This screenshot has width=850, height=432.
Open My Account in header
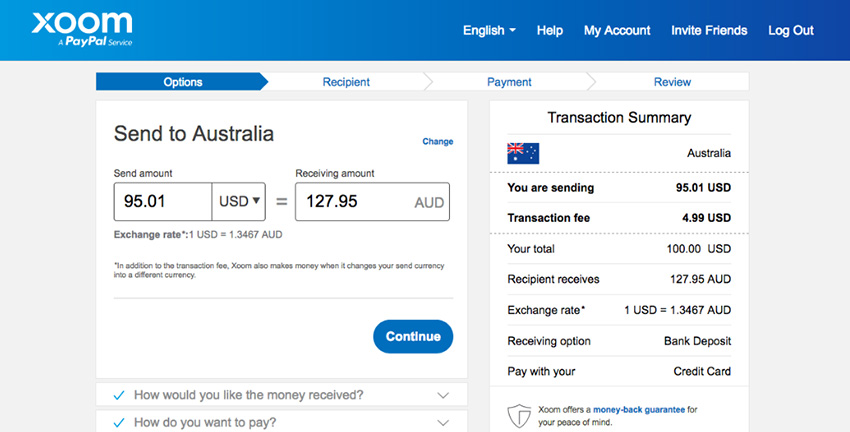[x=617, y=30]
